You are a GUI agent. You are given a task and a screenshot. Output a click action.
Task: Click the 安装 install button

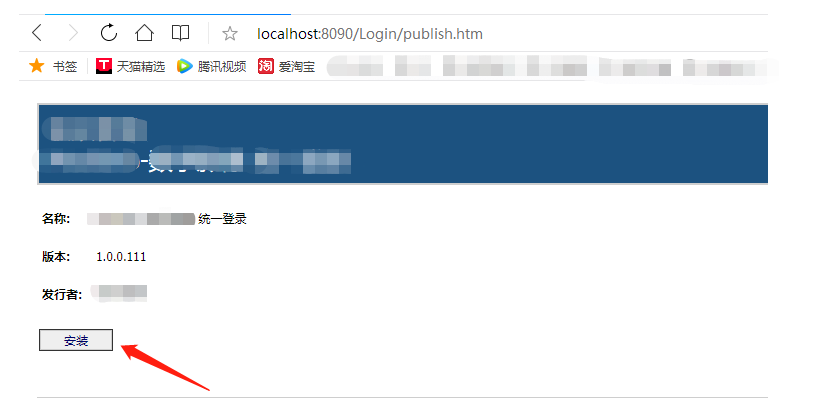tap(76, 340)
